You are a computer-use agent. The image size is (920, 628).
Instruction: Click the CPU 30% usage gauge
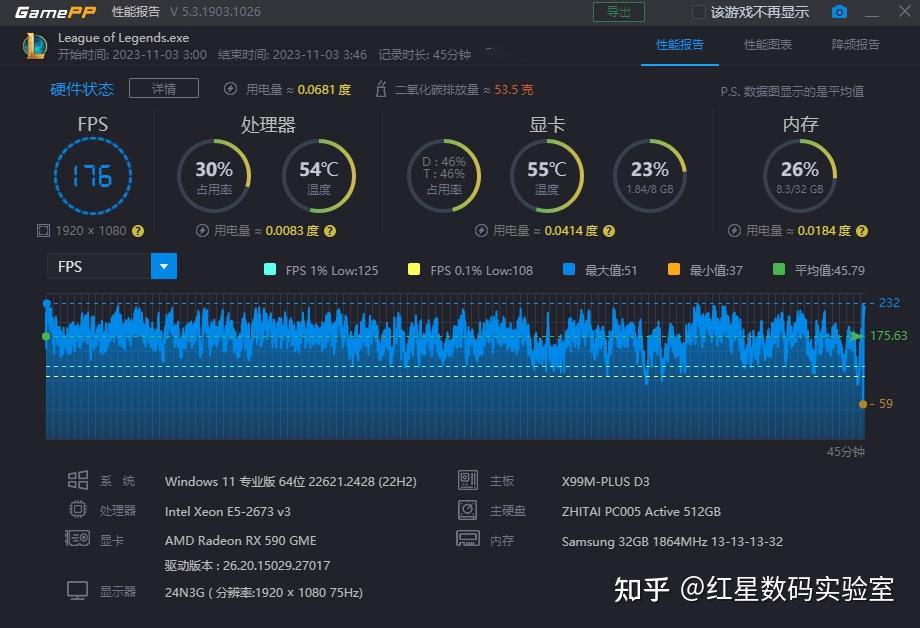point(214,176)
